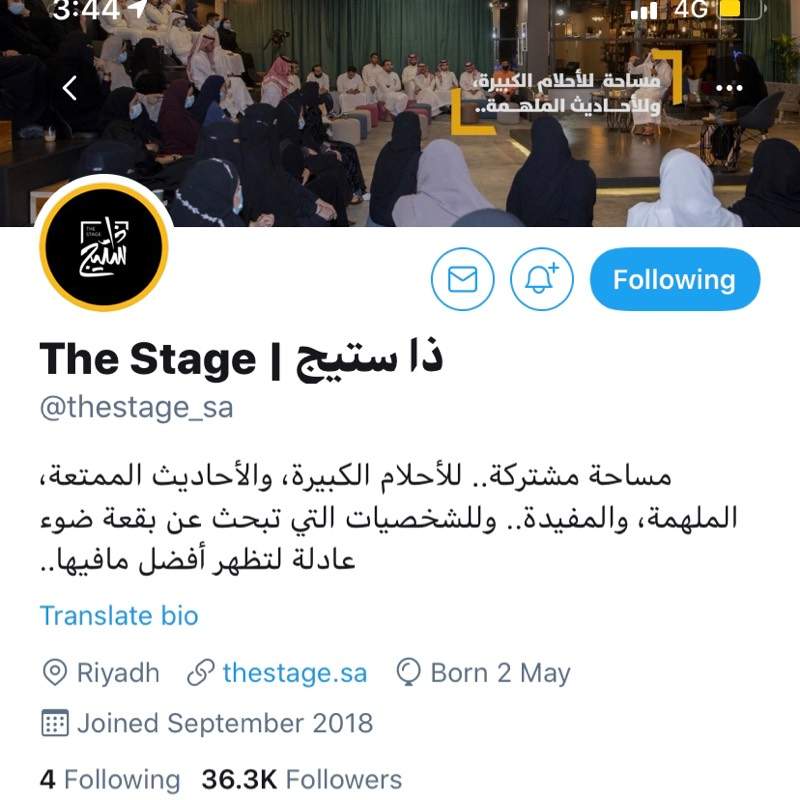View the 36.3K Followers list
This screenshot has width=800, height=800.
pyautogui.click(x=302, y=780)
